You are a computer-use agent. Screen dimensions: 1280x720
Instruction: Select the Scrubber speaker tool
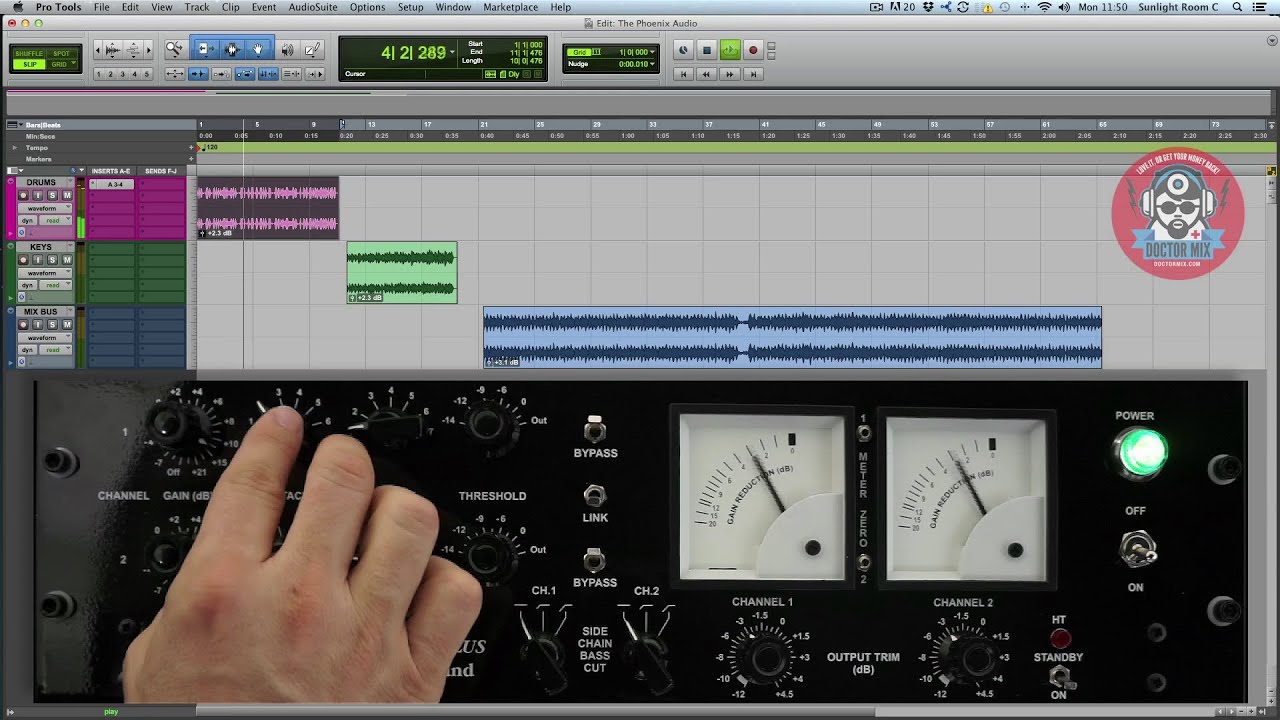pos(287,49)
